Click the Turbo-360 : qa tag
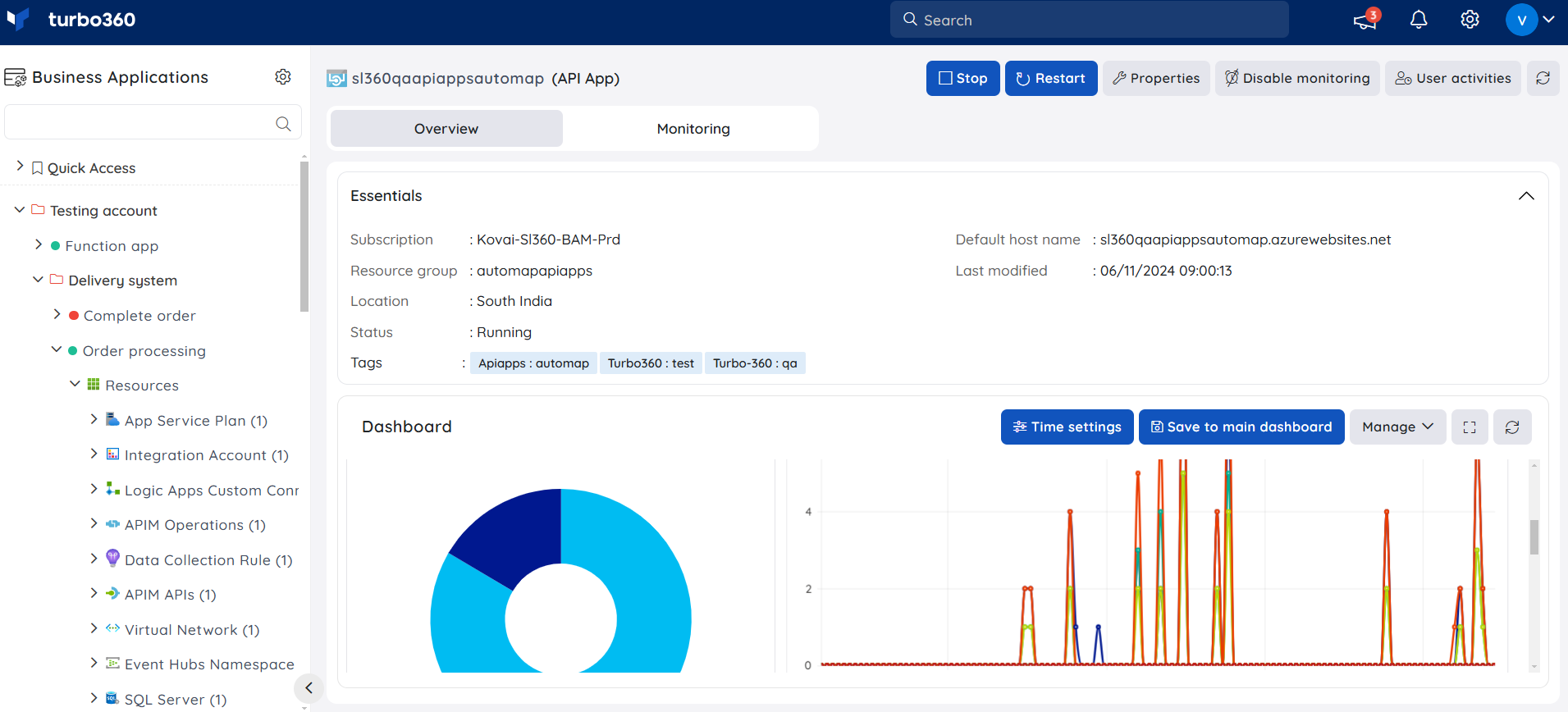 pos(755,363)
